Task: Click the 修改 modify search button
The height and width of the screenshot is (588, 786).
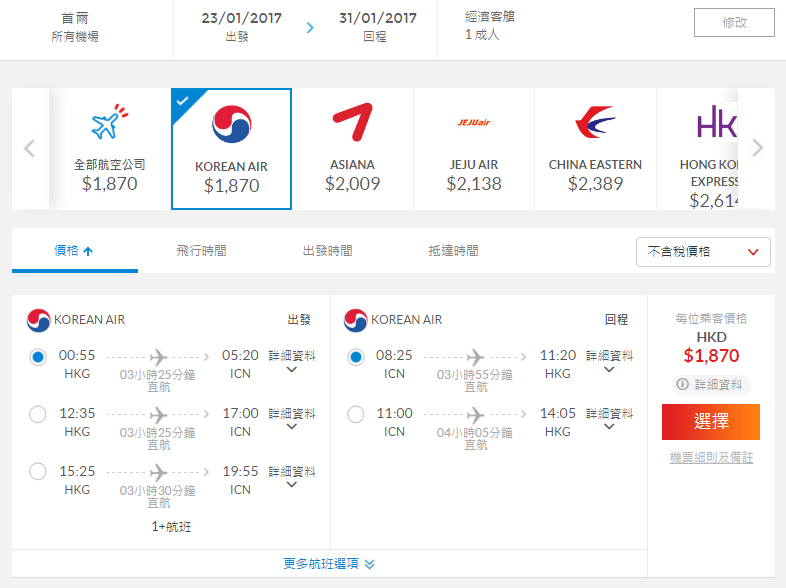Action: pos(734,23)
